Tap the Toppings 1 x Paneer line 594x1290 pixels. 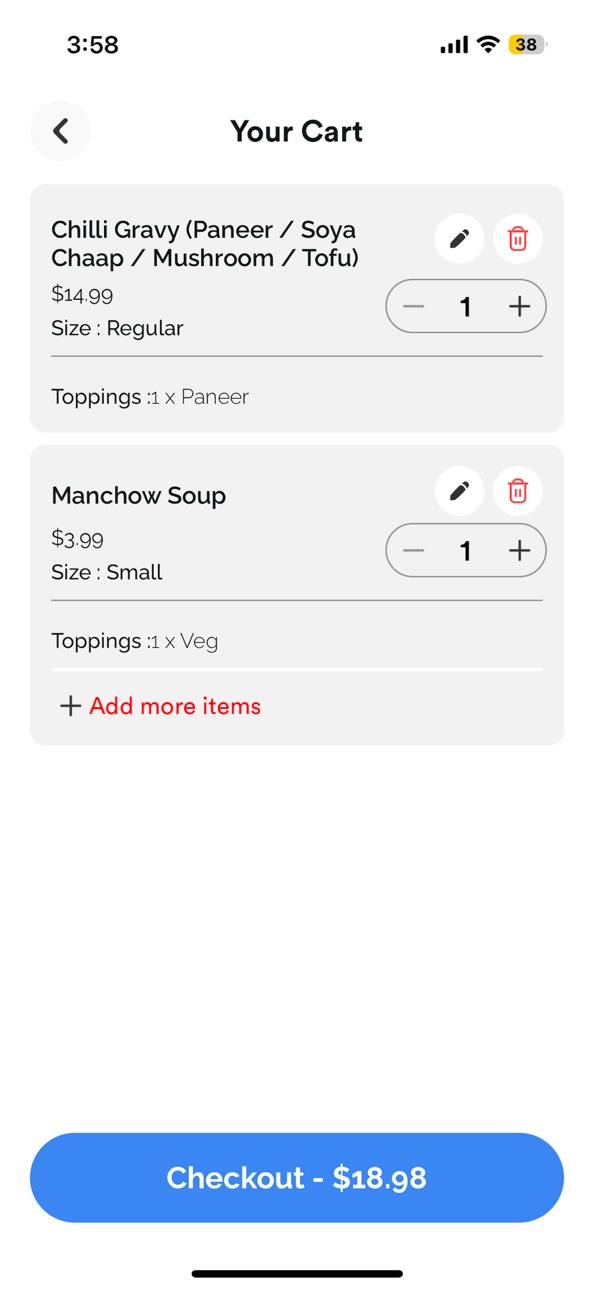[x=150, y=397]
